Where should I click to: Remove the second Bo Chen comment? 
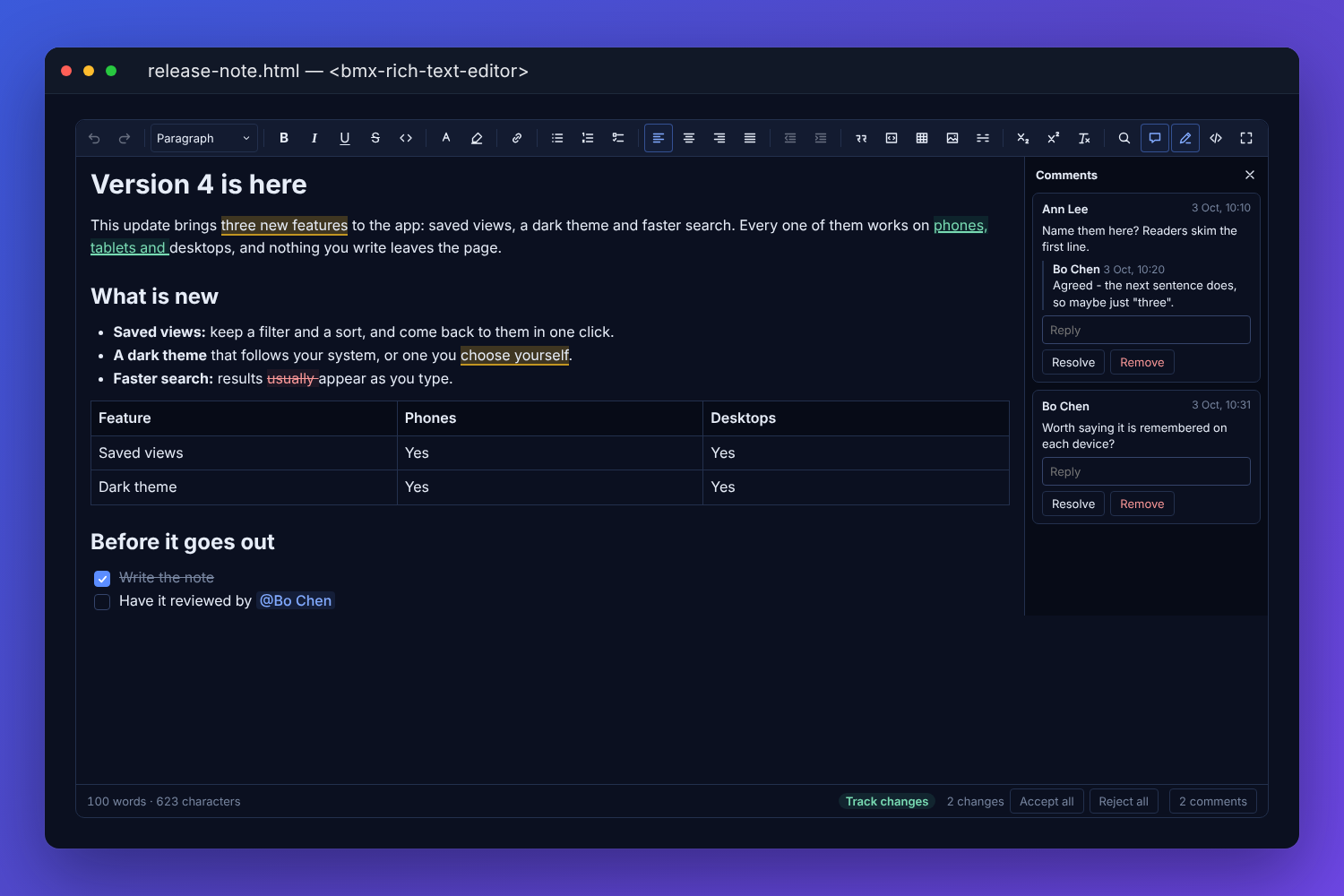1142,504
